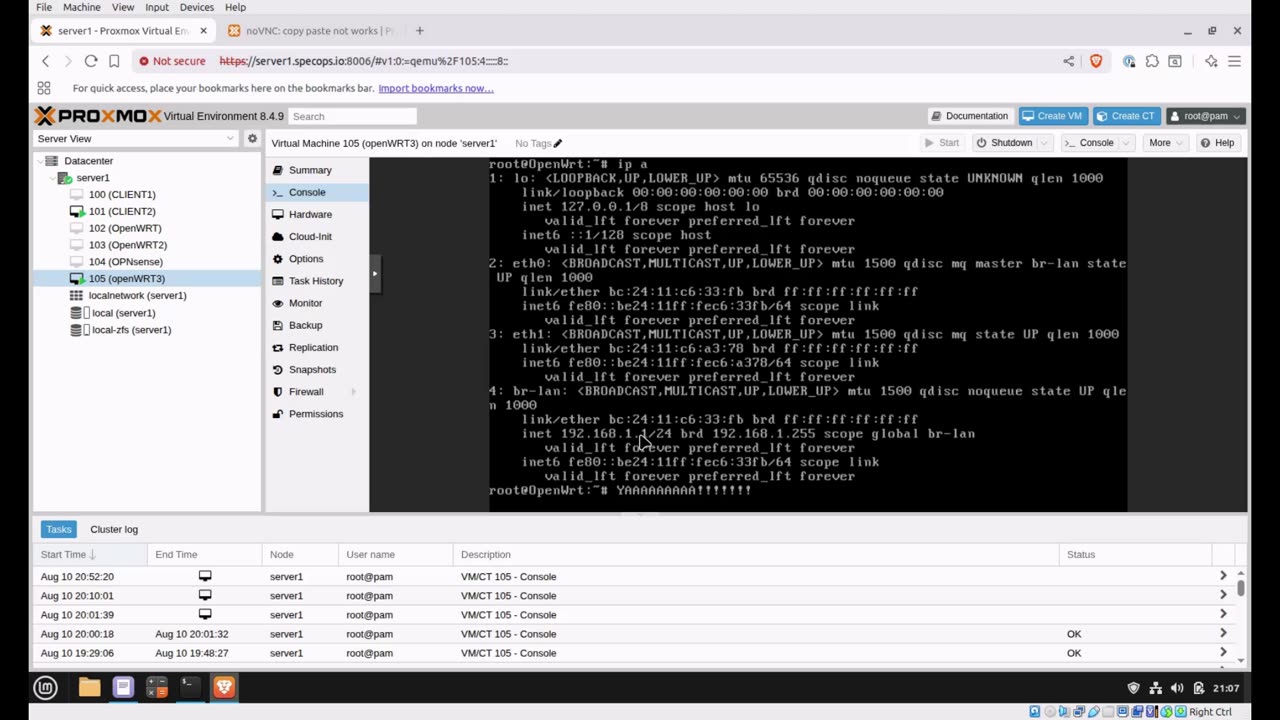Open the browser hamburger menu

click(1234, 61)
